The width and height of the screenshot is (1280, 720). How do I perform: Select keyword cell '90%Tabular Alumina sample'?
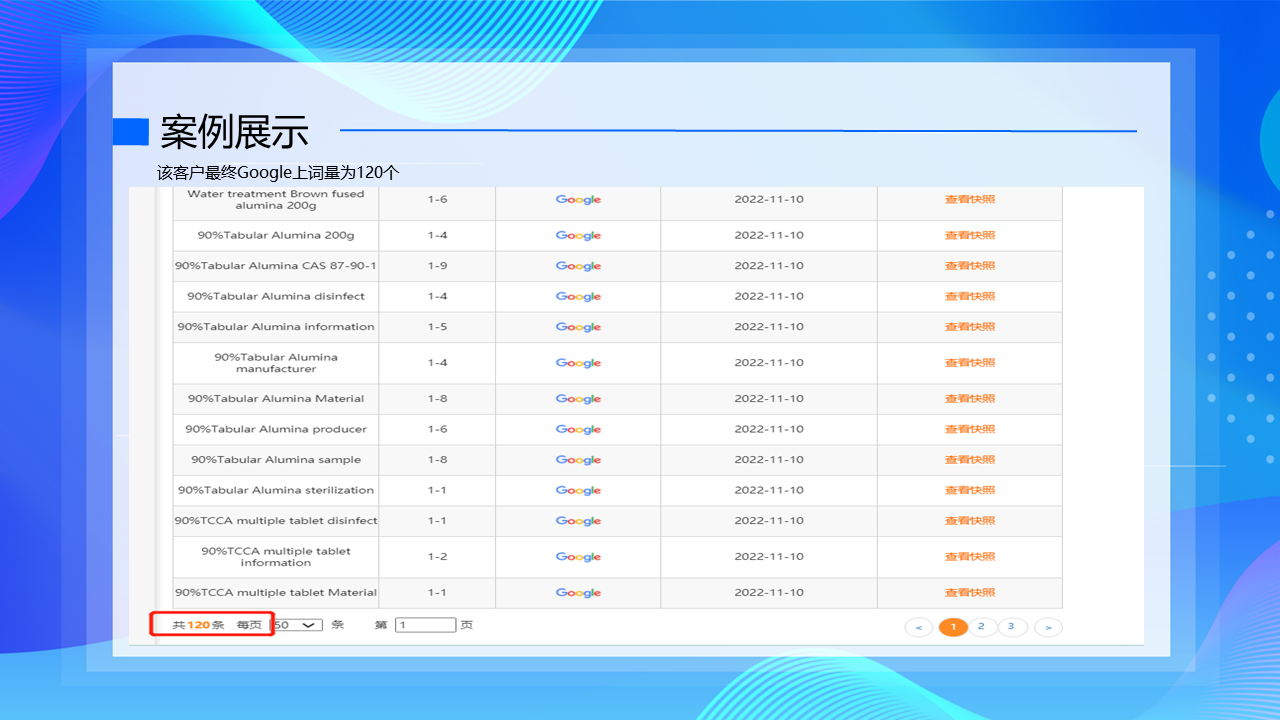276,460
